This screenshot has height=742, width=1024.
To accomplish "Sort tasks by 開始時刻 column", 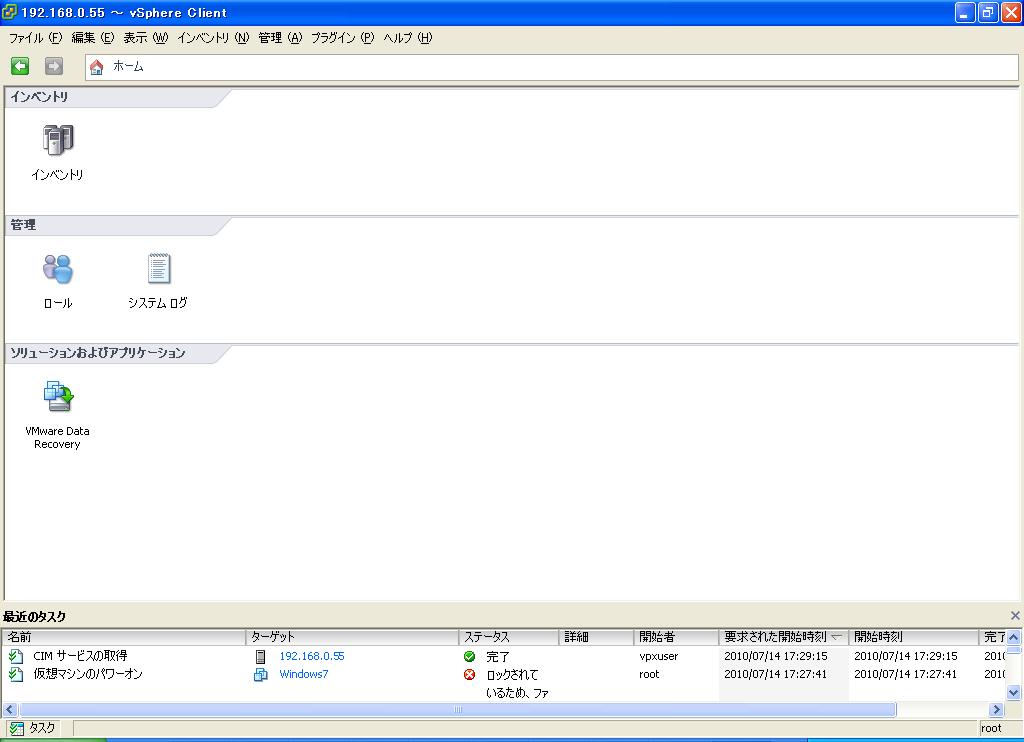I will [x=914, y=637].
